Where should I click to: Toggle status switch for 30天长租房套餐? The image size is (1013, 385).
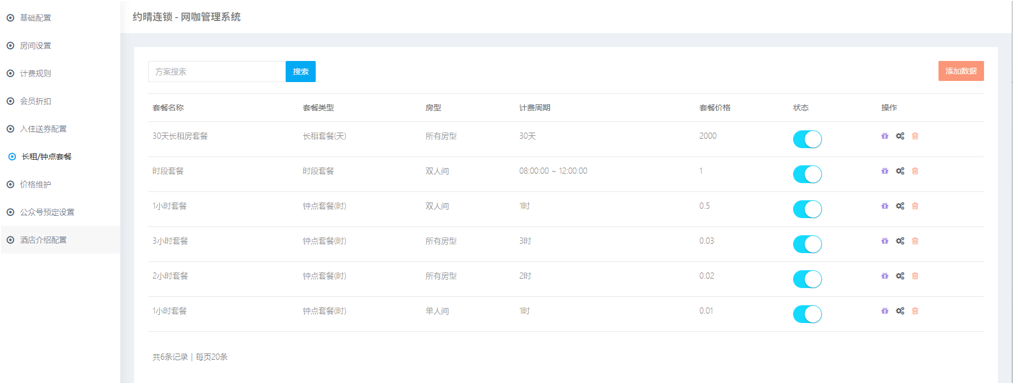tap(808, 140)
